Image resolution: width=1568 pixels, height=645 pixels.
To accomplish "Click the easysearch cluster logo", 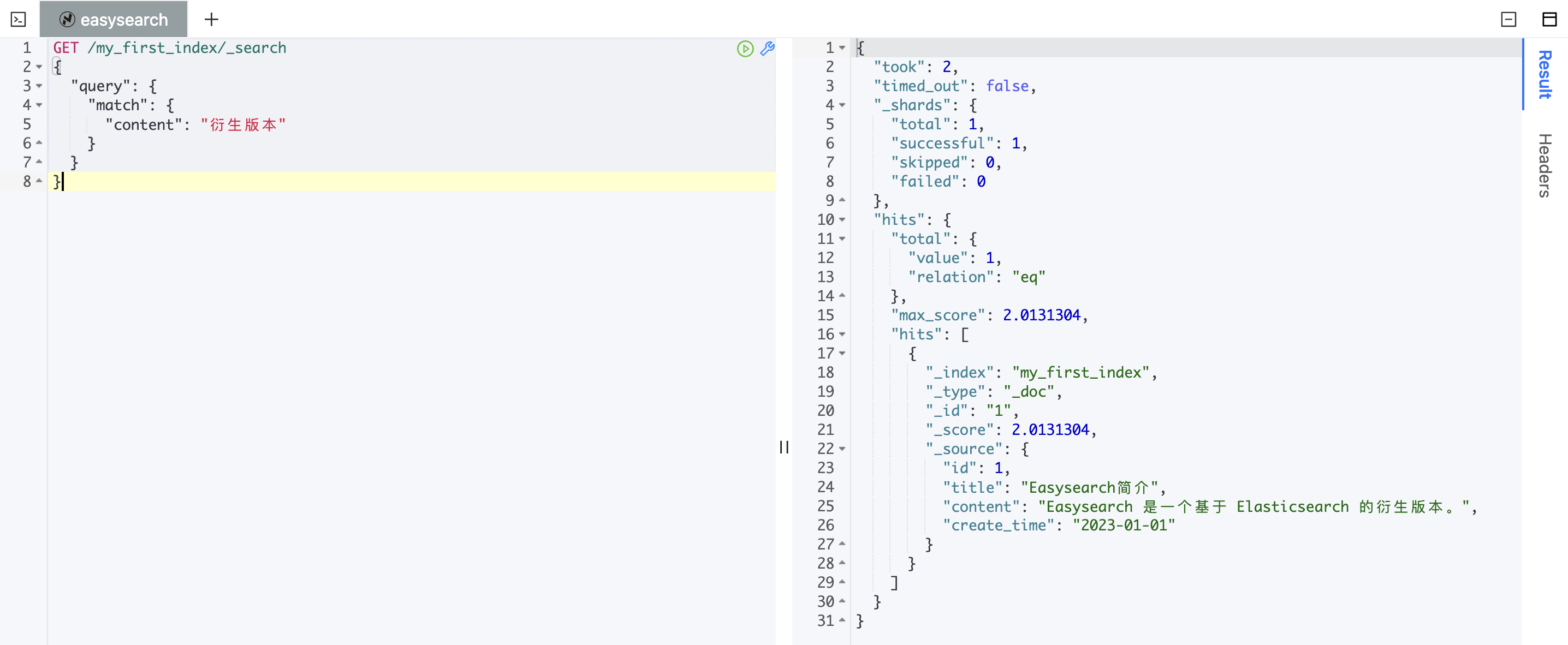I will [x=67, y=20].
